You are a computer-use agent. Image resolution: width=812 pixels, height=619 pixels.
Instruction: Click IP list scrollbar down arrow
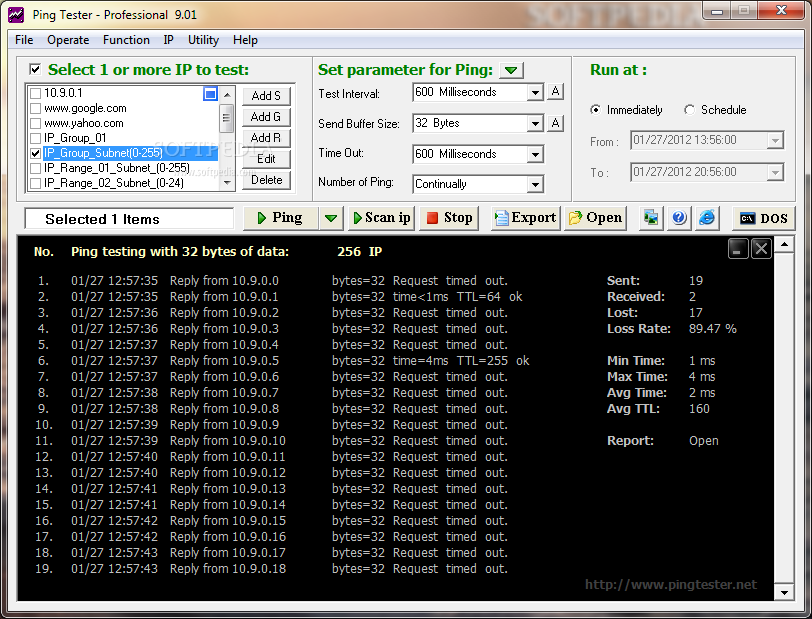coord(227,183)
